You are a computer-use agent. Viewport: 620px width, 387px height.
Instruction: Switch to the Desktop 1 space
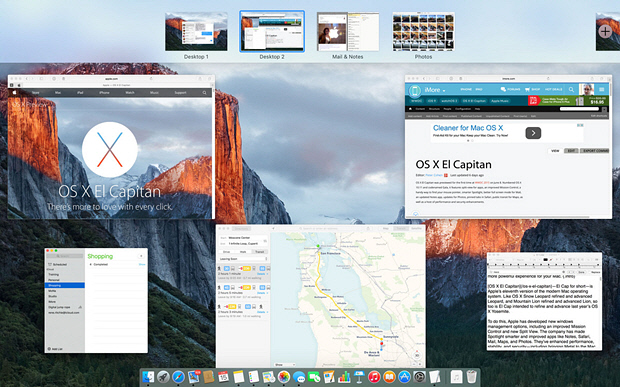(196, 32)
